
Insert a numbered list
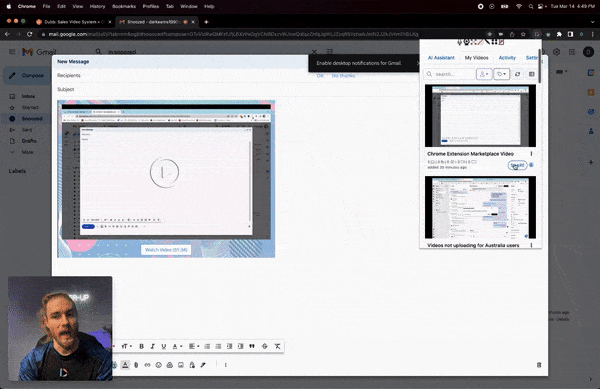(207, 346)
